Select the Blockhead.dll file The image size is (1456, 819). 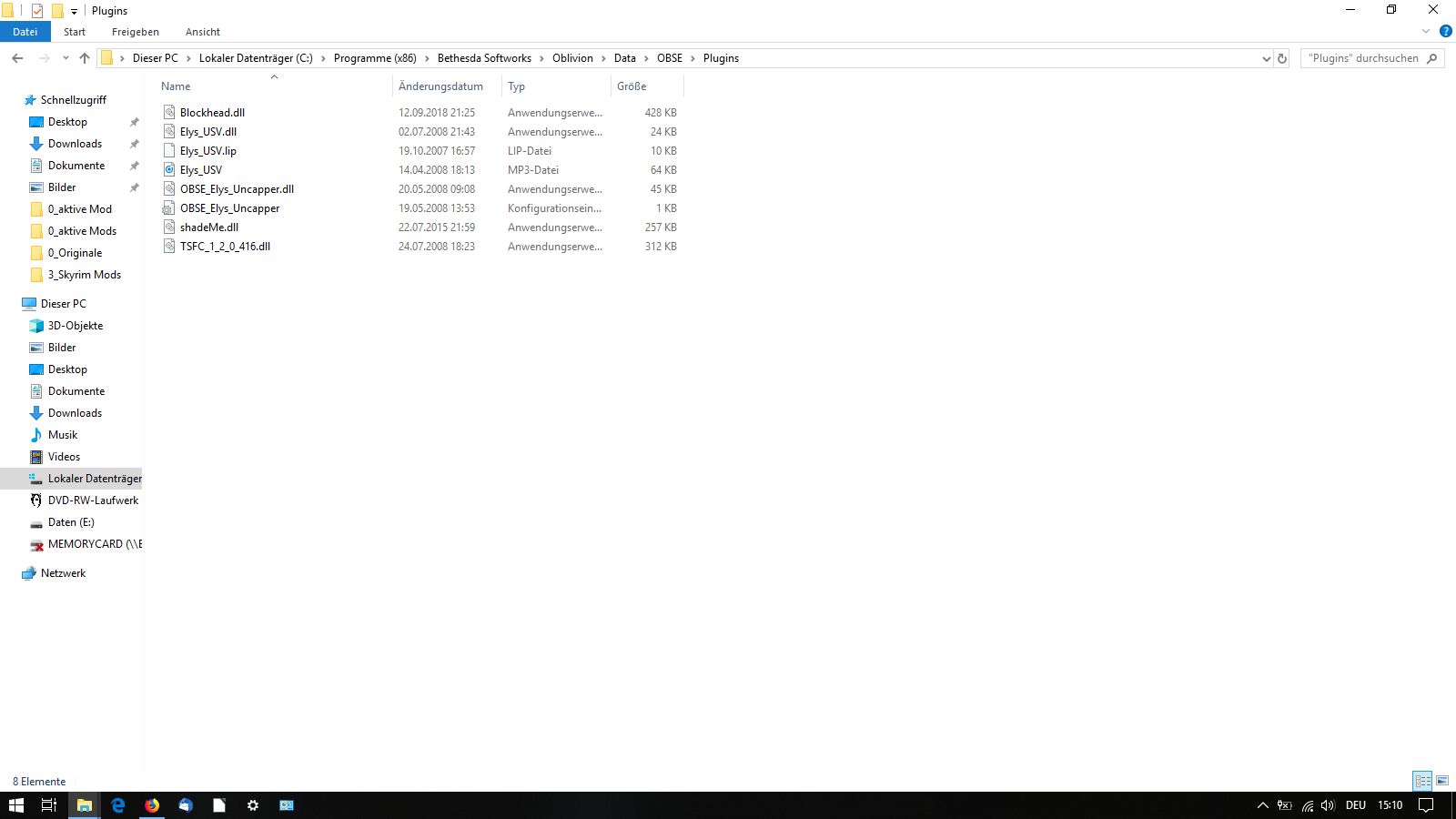(212, 113)
